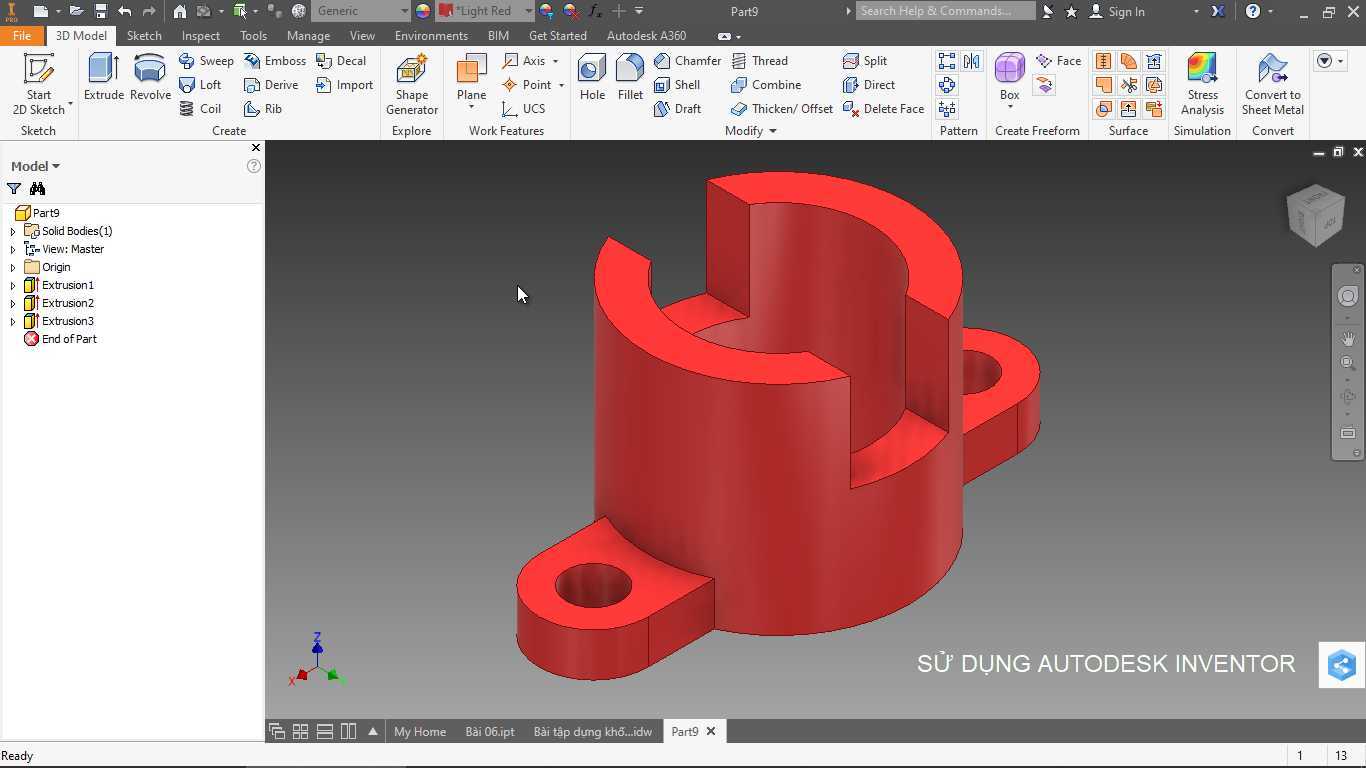Screen dimensions: 1366x768
Task: Choose the Draft tool
Action: click(677, 109)
